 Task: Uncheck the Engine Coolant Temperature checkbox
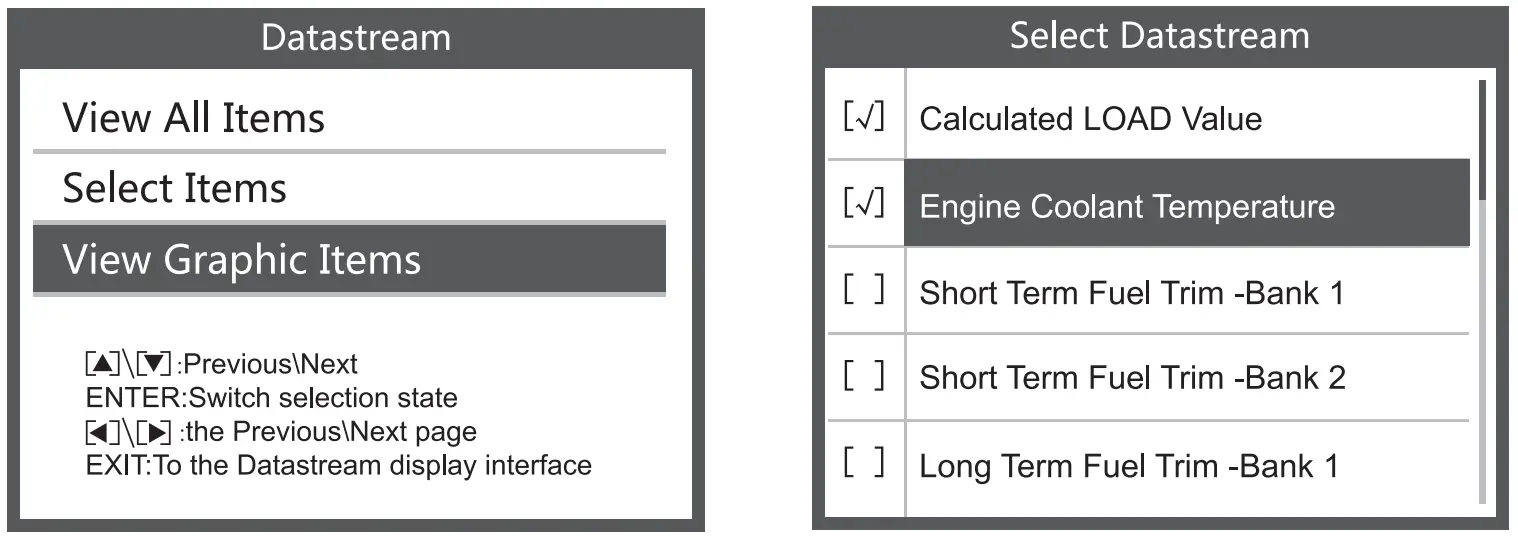click(864, 205)
